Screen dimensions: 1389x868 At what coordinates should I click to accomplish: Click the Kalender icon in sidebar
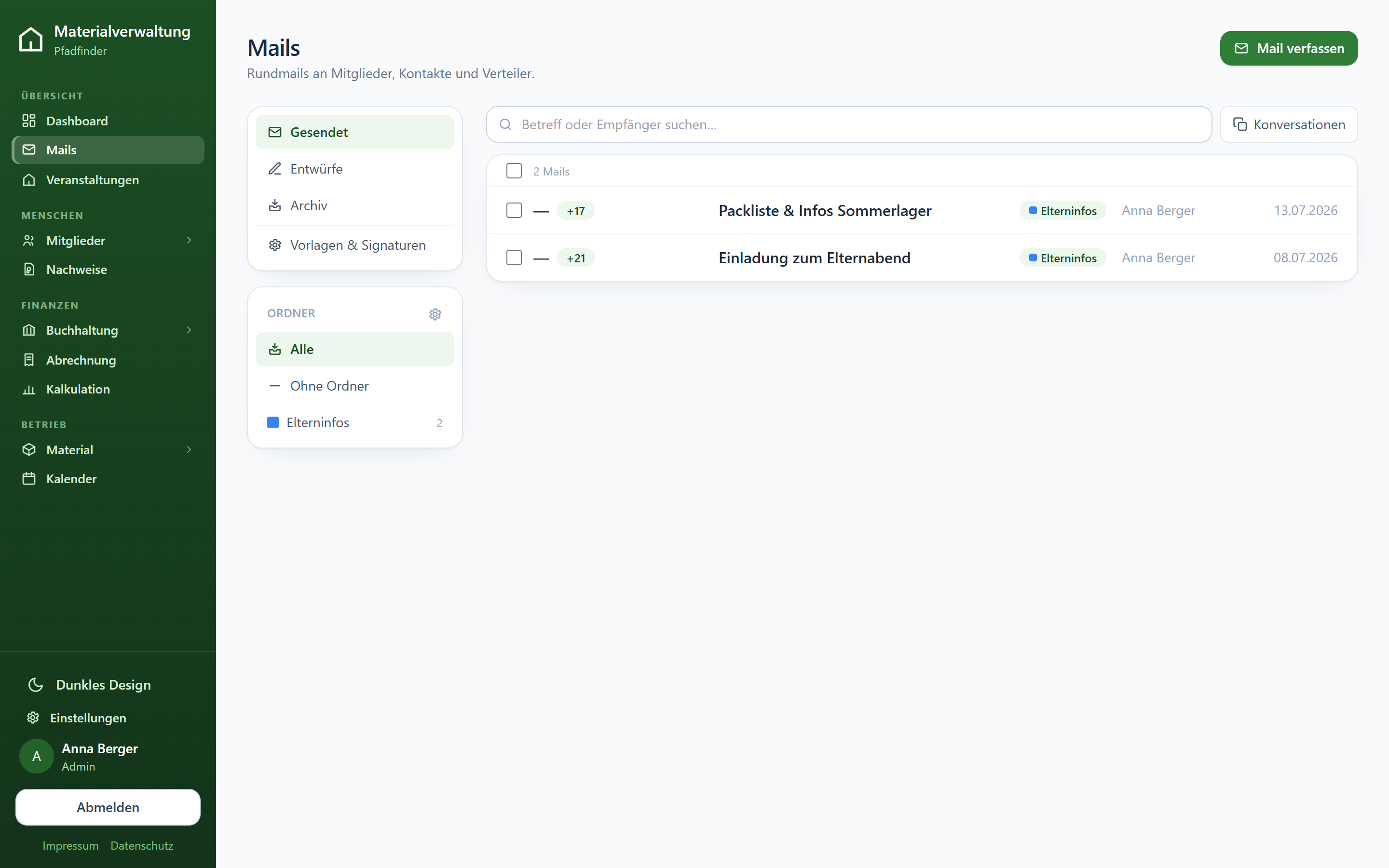[x=29, y=478]
